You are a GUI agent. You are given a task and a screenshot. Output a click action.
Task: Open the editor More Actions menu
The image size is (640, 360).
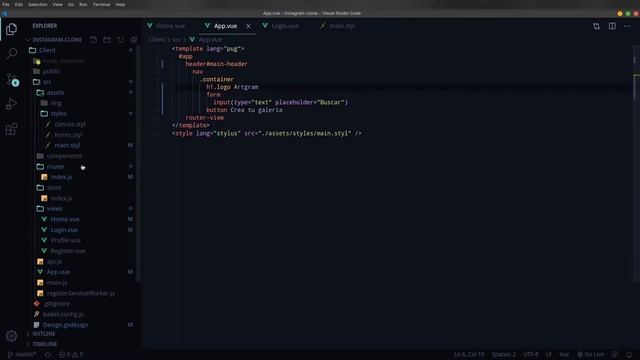627,26
